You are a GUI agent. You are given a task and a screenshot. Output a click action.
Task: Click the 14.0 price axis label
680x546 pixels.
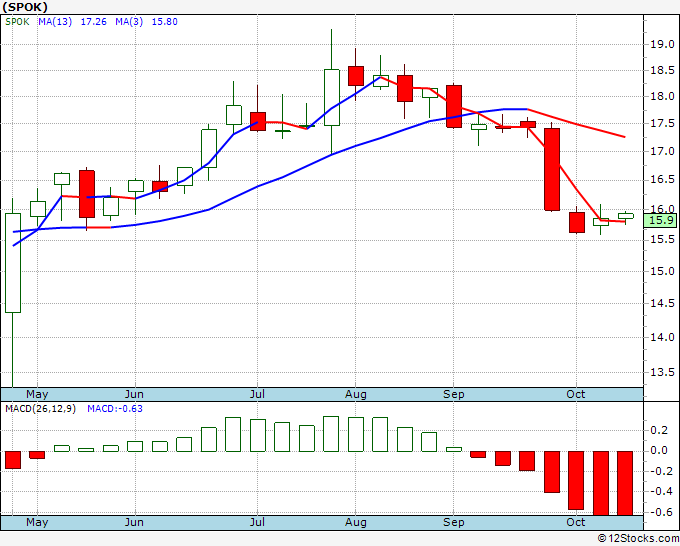(x=662, y=337)
